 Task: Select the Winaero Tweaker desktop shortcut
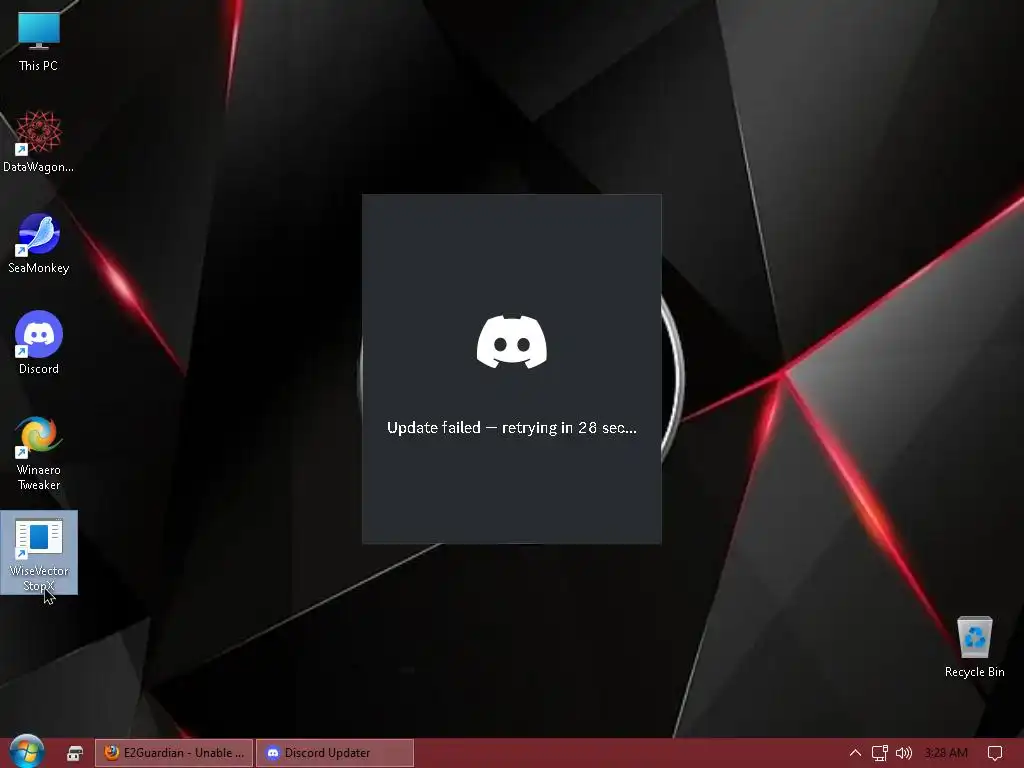tap(39, 453)
